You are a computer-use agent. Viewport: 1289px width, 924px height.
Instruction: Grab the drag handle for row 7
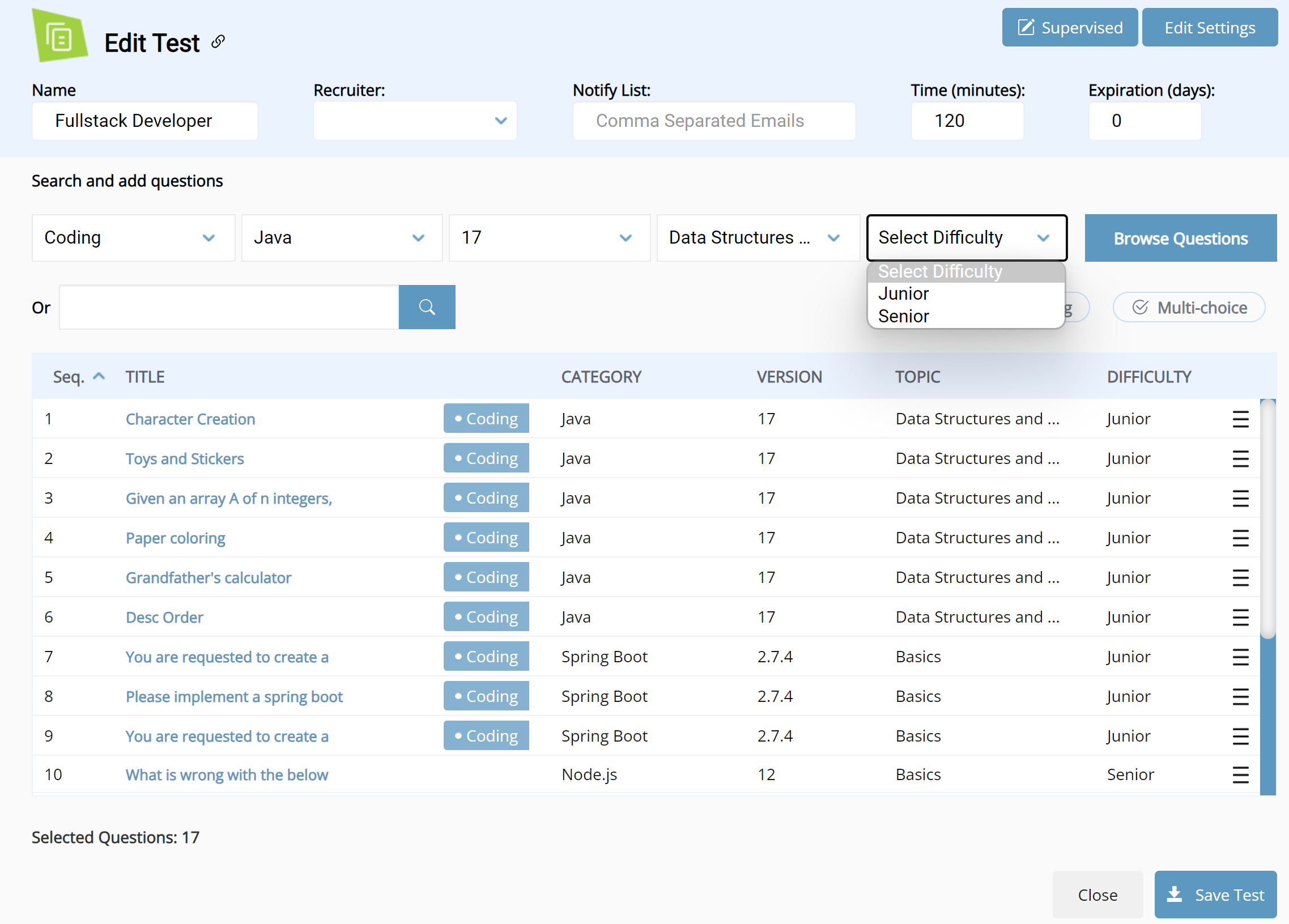[x=1240, y=657]
